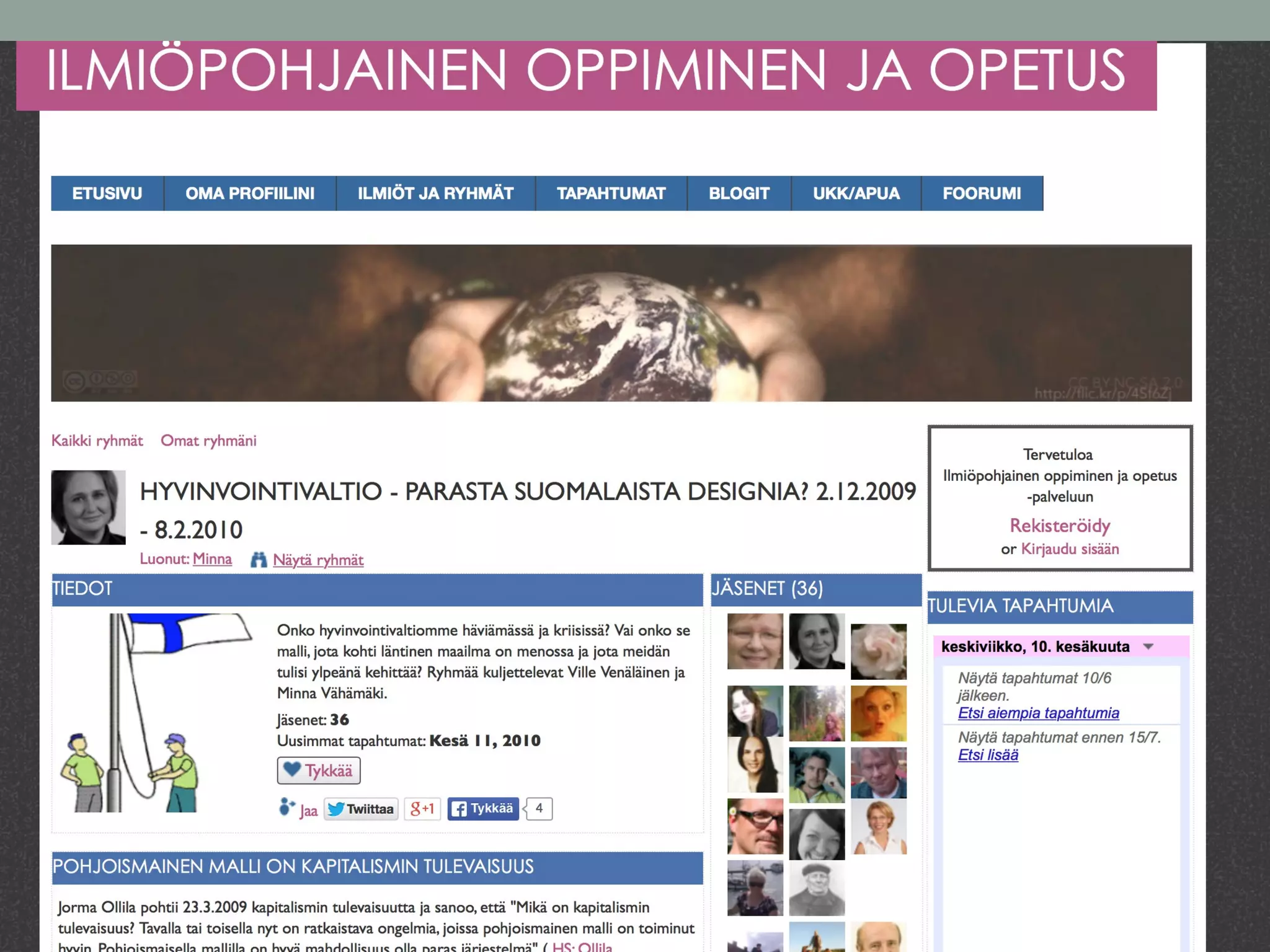Click the first member avatar in Jäsenet

tap(755, 641)
